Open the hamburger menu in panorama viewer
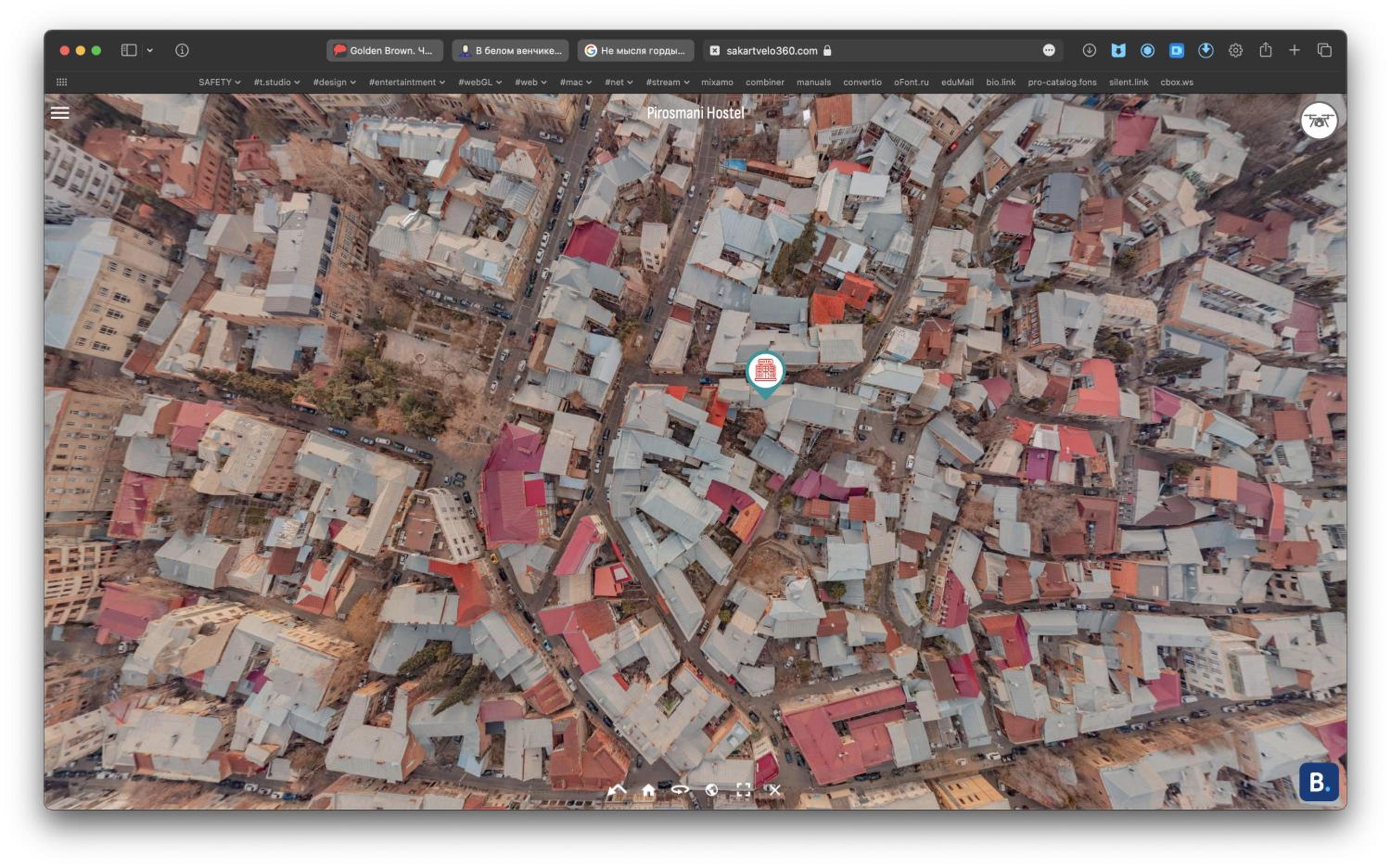The height and width of the screenshot is (868, 1391). [60, 113]
